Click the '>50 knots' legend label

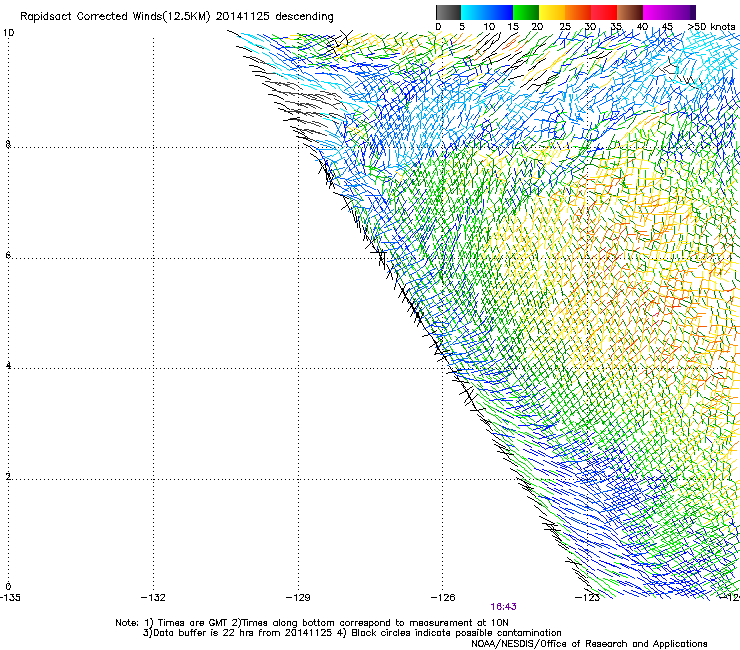click(x=711, y=27)
